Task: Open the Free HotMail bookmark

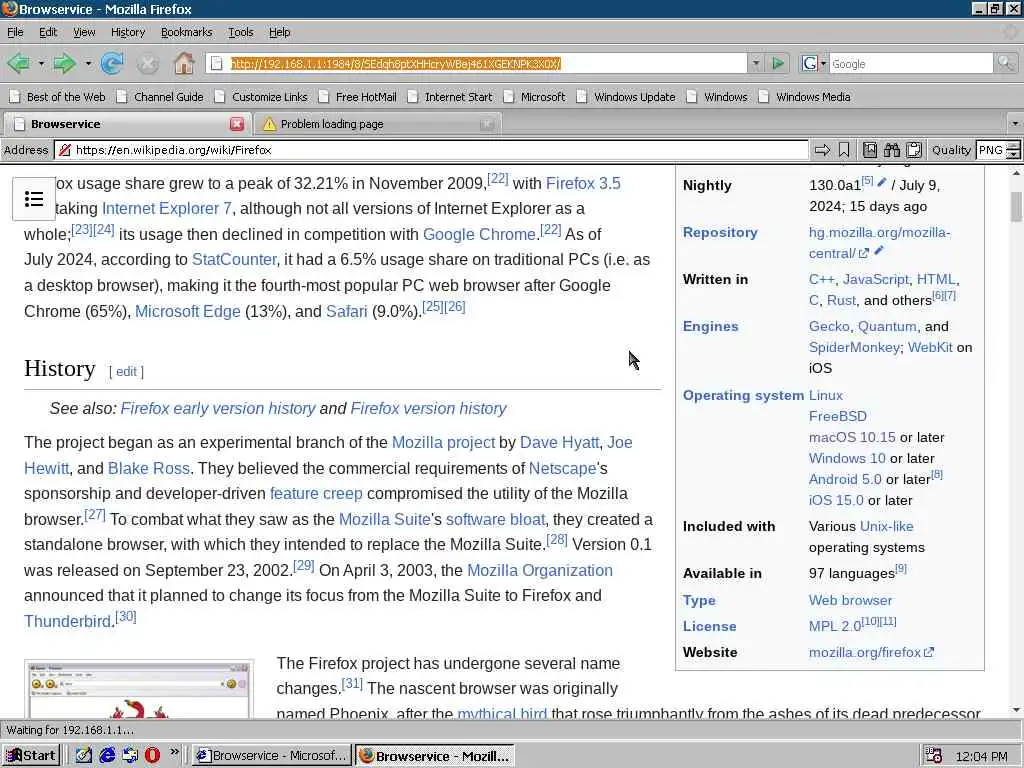Action: pyautogui.click(x=358, y=97)
